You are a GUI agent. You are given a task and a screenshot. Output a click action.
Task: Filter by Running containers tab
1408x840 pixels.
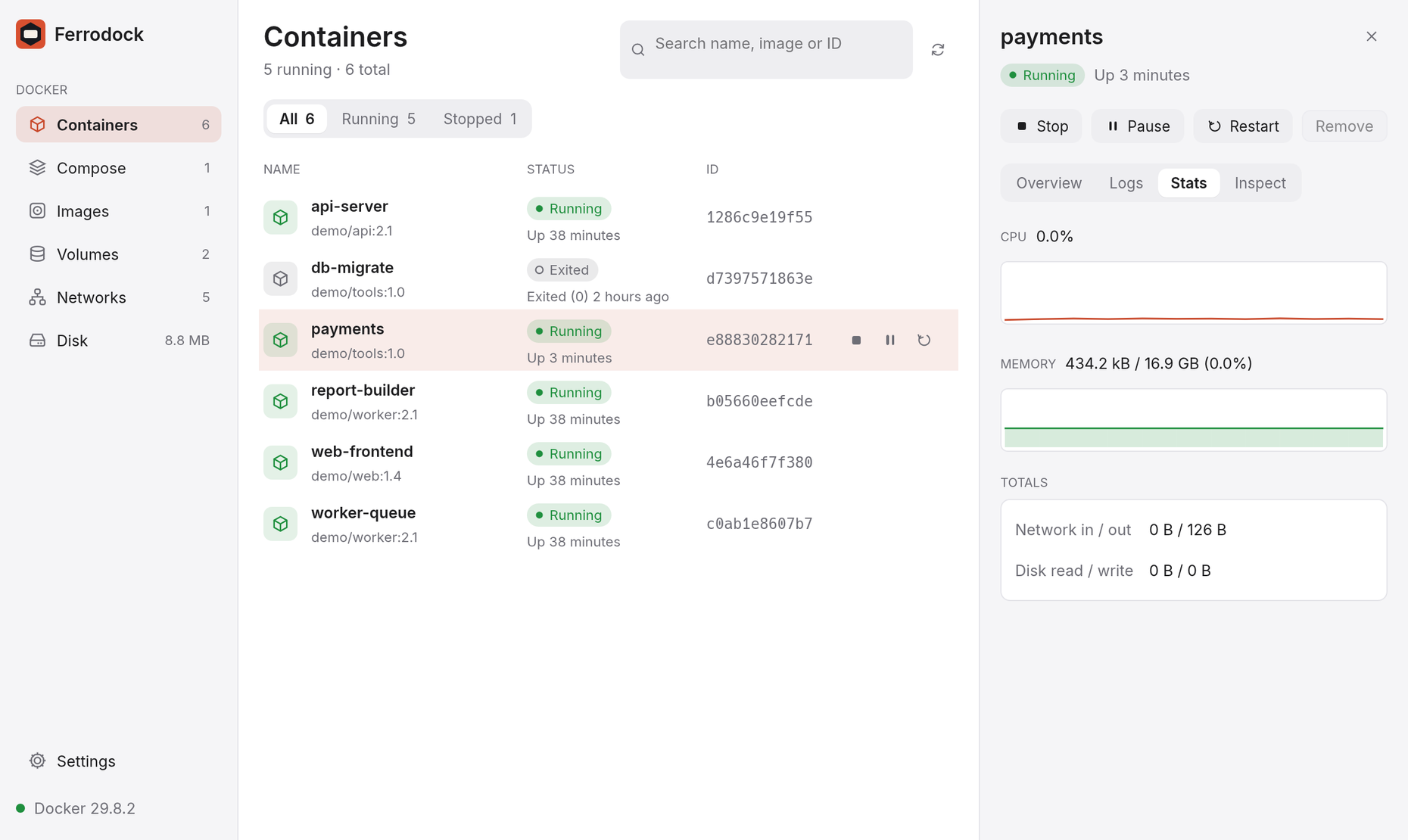point(378,119)
